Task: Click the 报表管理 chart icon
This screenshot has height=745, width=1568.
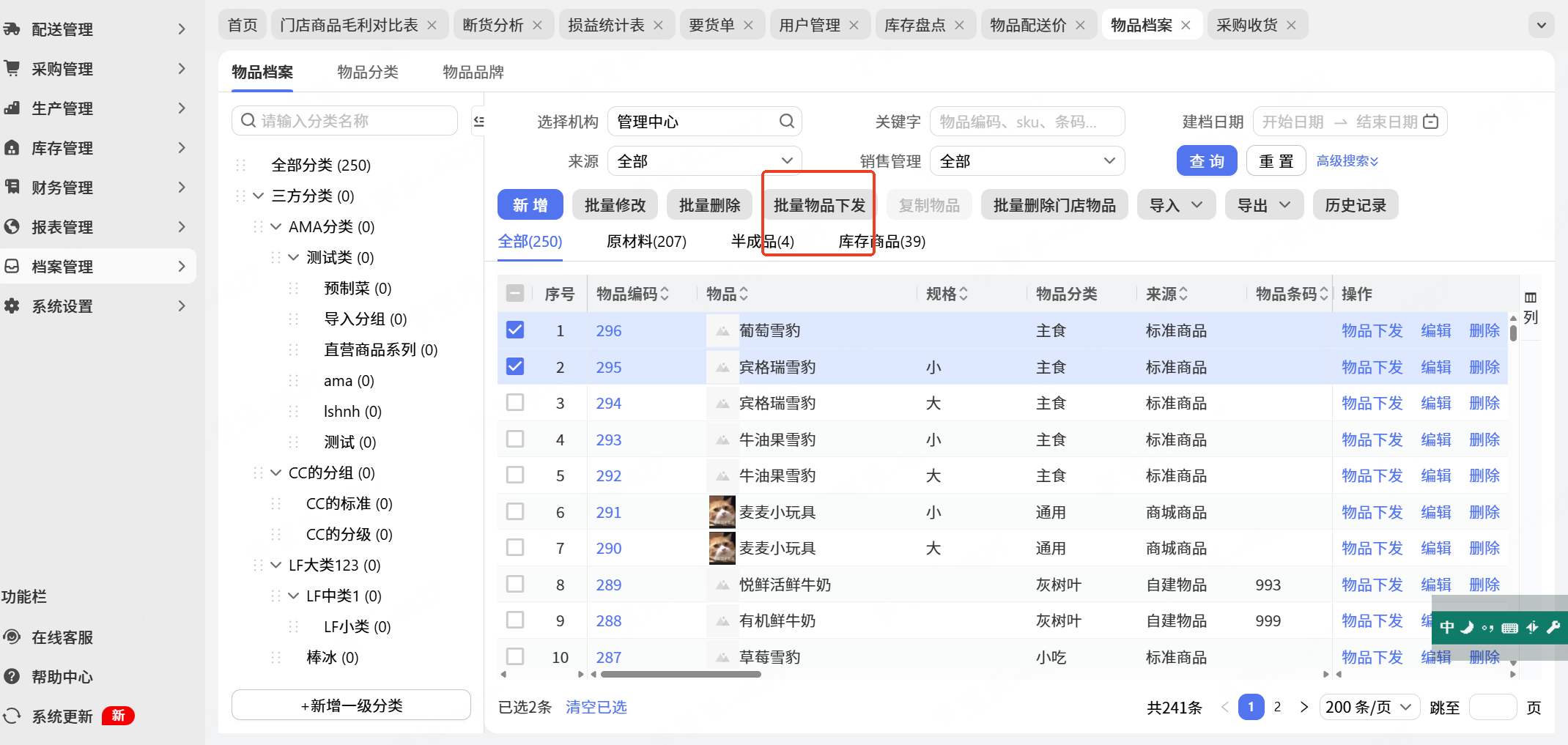Action: pyautogui.click(x=12, y=227)
